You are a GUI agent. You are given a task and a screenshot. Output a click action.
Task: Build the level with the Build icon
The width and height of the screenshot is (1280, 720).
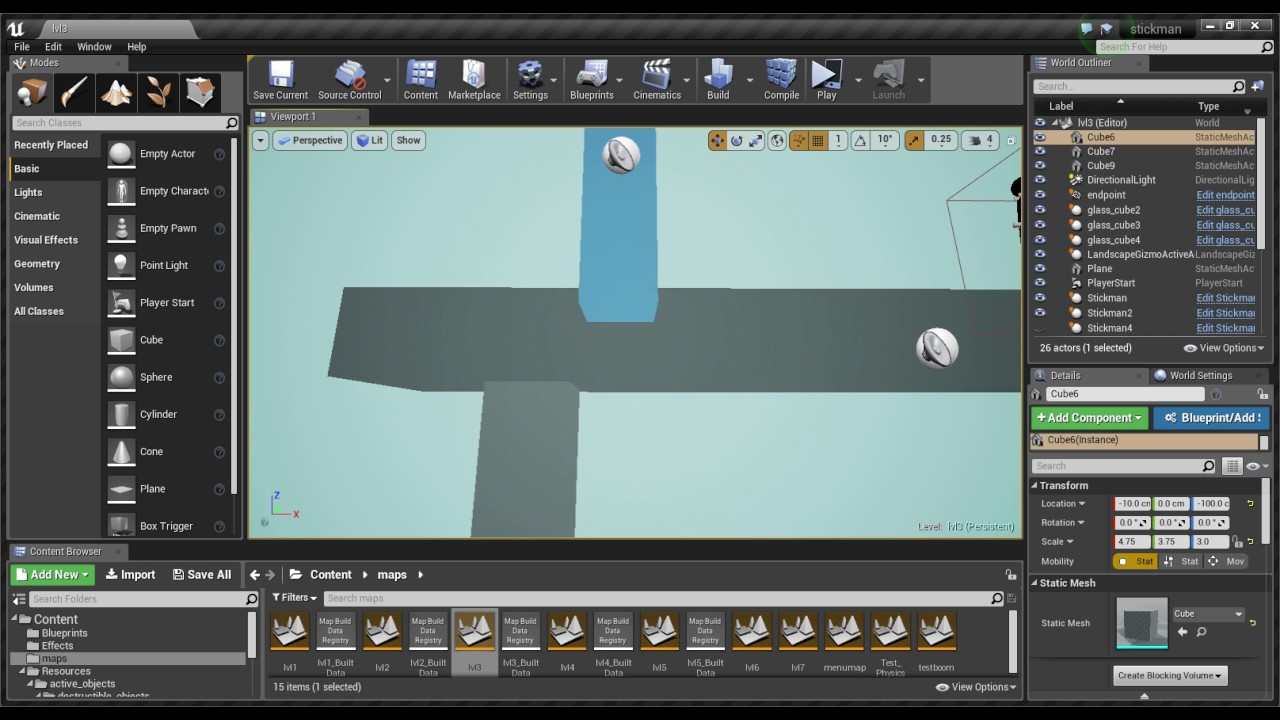tap(718, 80)
